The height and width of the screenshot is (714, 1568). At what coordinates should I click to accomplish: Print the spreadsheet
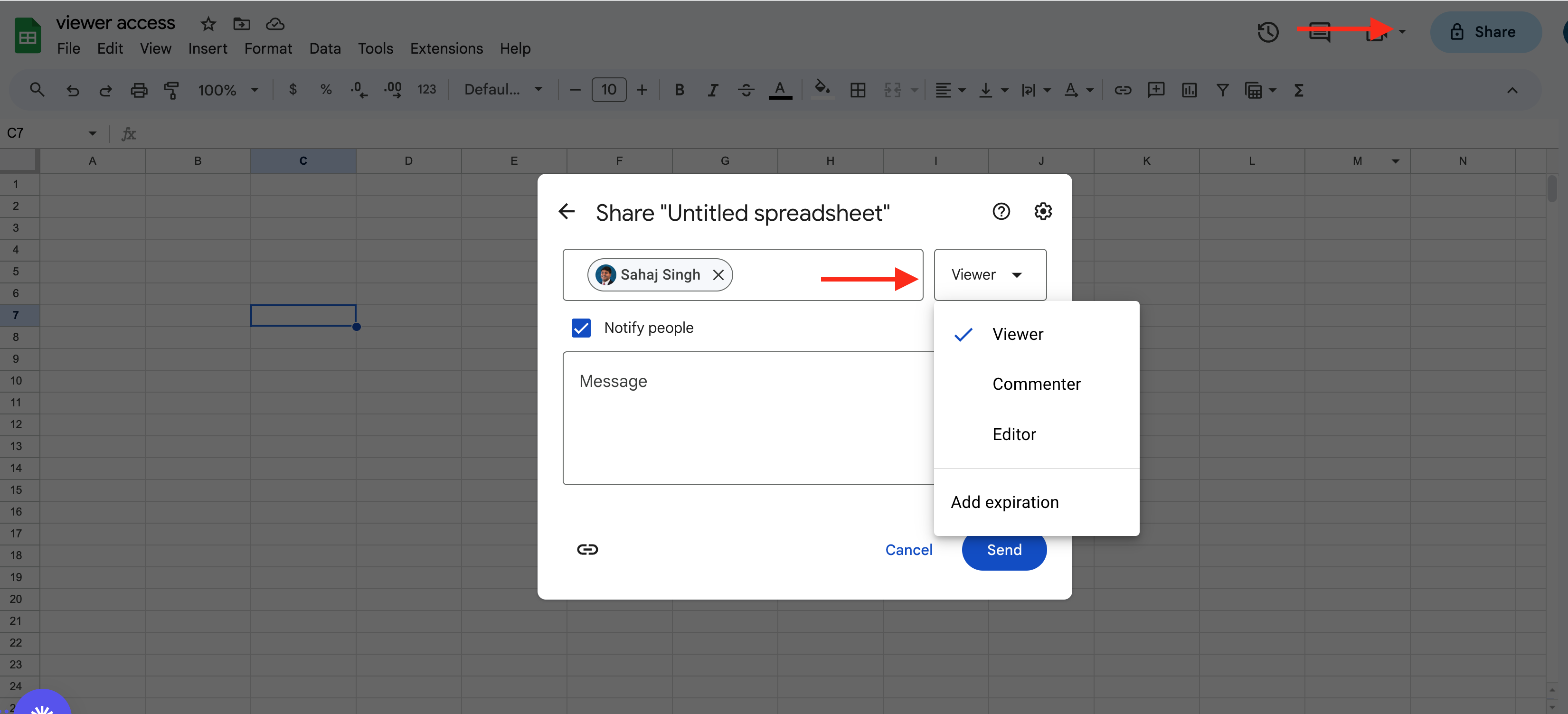point(139,90)
